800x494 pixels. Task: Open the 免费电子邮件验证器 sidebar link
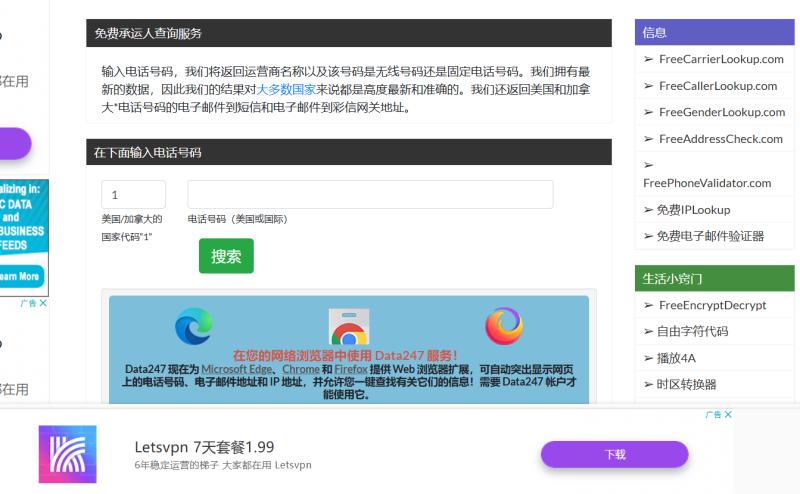coord(710,236)
